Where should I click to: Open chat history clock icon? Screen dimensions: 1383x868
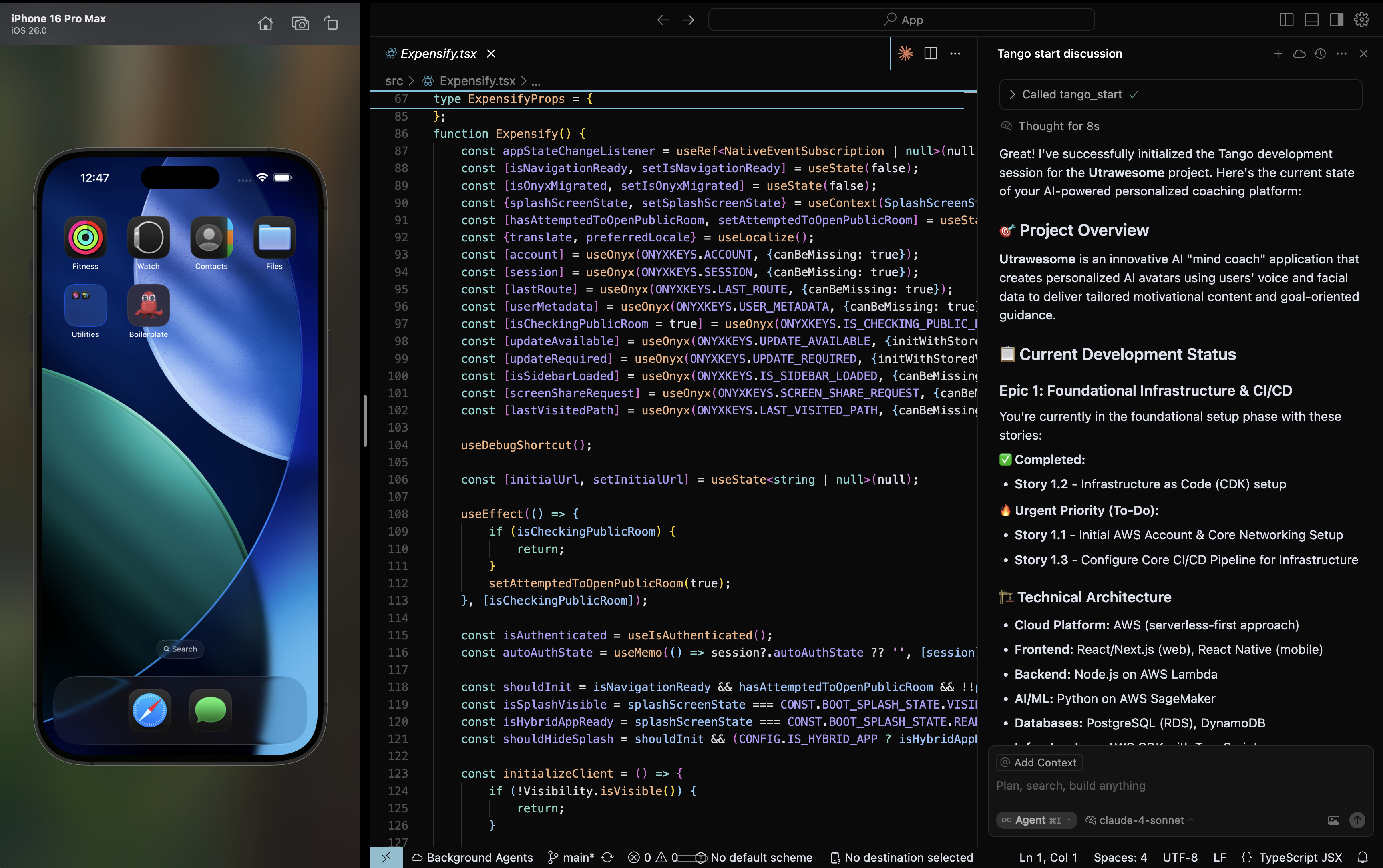pyautogui.click(x=1320, y=53)
